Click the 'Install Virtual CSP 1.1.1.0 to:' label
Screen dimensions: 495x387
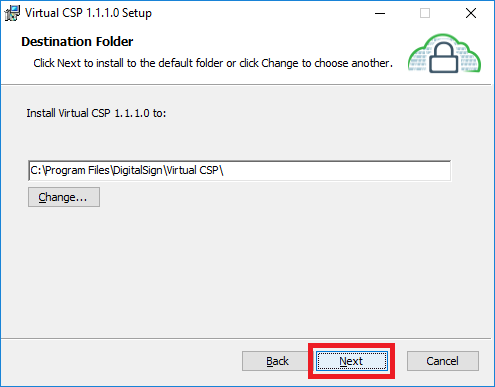[x=96, y=113]
